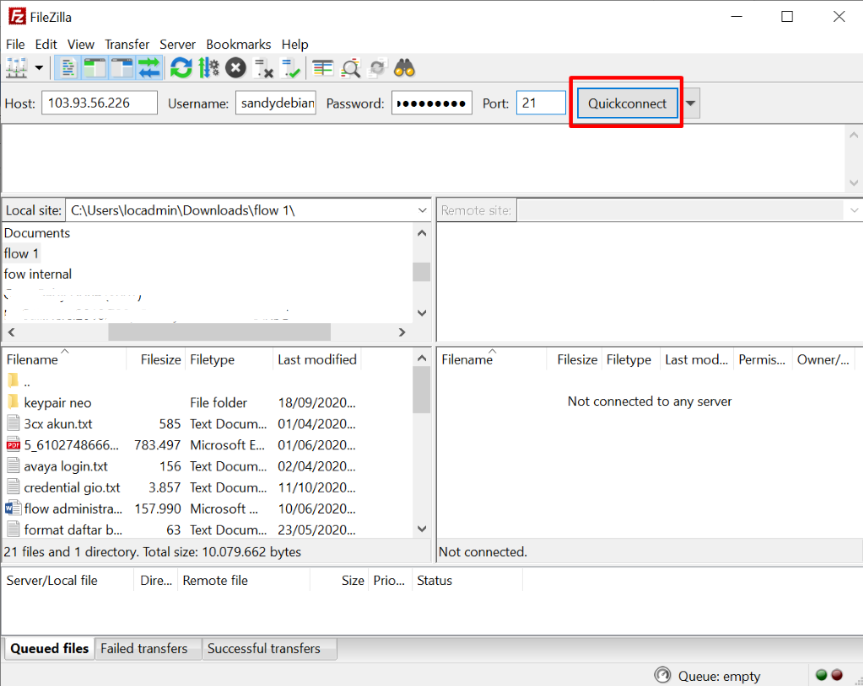
Task: Open the Transfer menu
Action: pyautogui.click(x=126, y=44)
